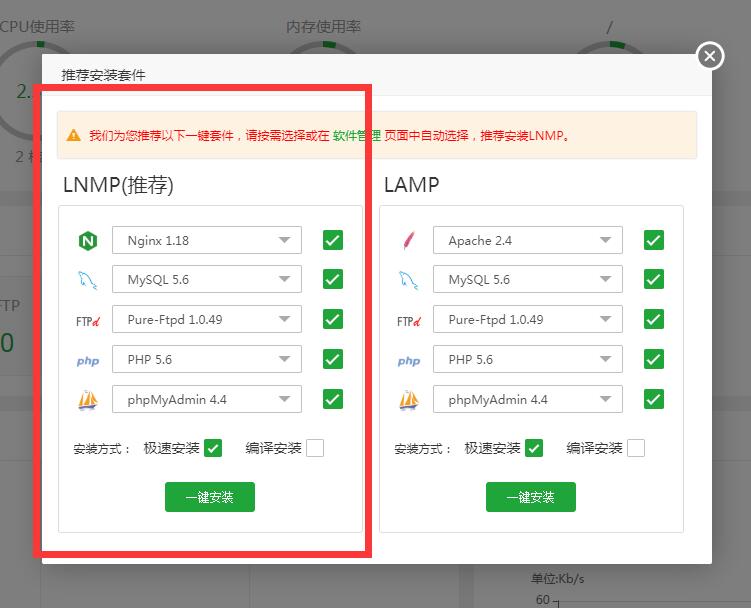Click the PHP logo icon in LNMP
Image resolution: width=751 pixels, height=608 pixels.
tap(87, 361)
